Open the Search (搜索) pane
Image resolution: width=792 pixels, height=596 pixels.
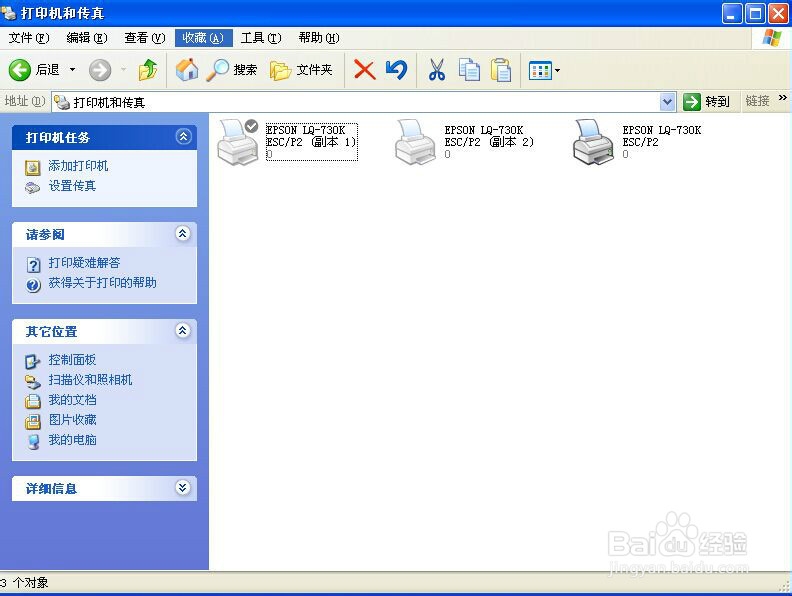click(232, 70)
